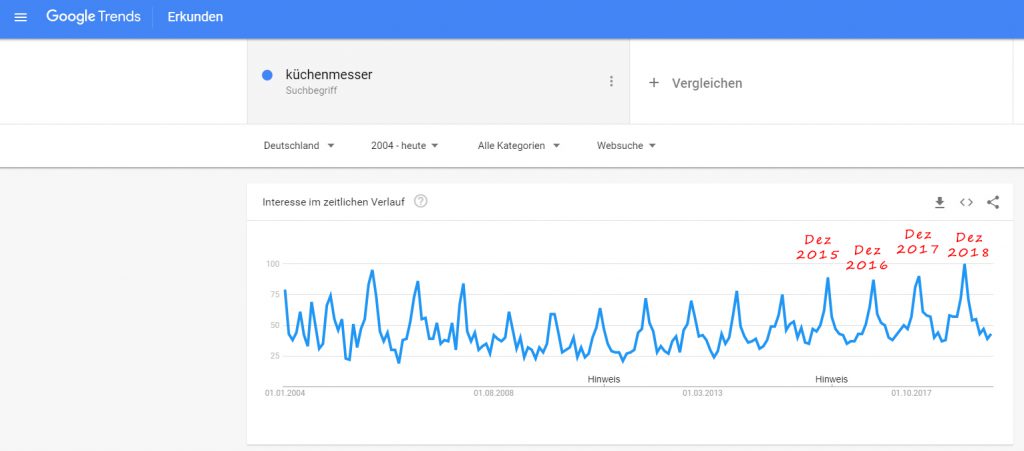Select the chart peak under Dez 2018
Screen dimensions: 1024x451
pyautogui.click(x=964, y=264)
